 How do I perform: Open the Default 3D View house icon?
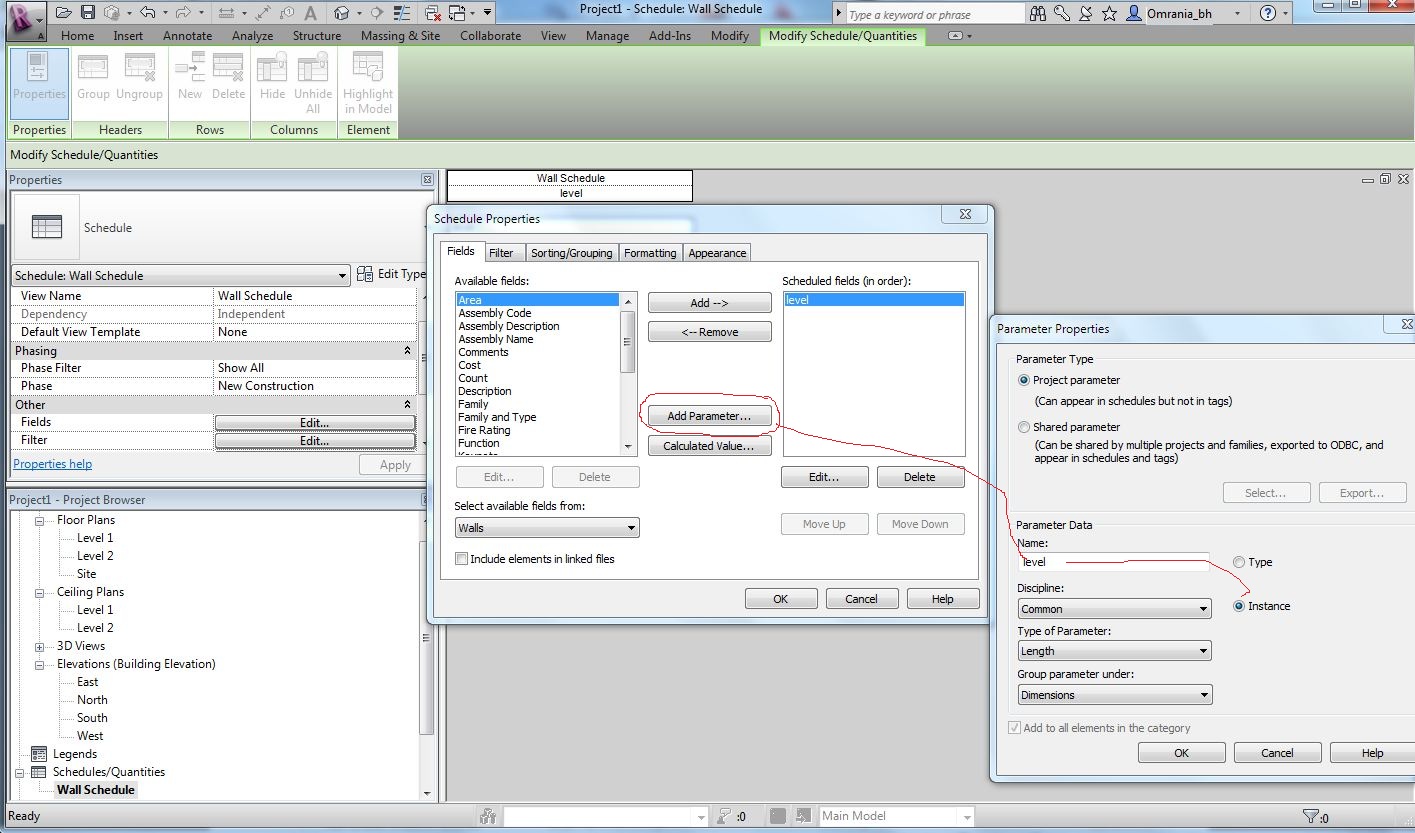[342, 13]
